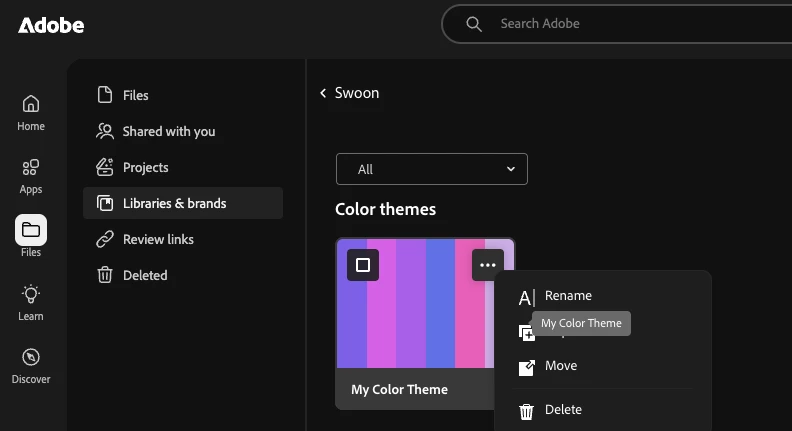Open the Learn section
The width and height of the screenshot is (792, 431).
tap(31, 303)
